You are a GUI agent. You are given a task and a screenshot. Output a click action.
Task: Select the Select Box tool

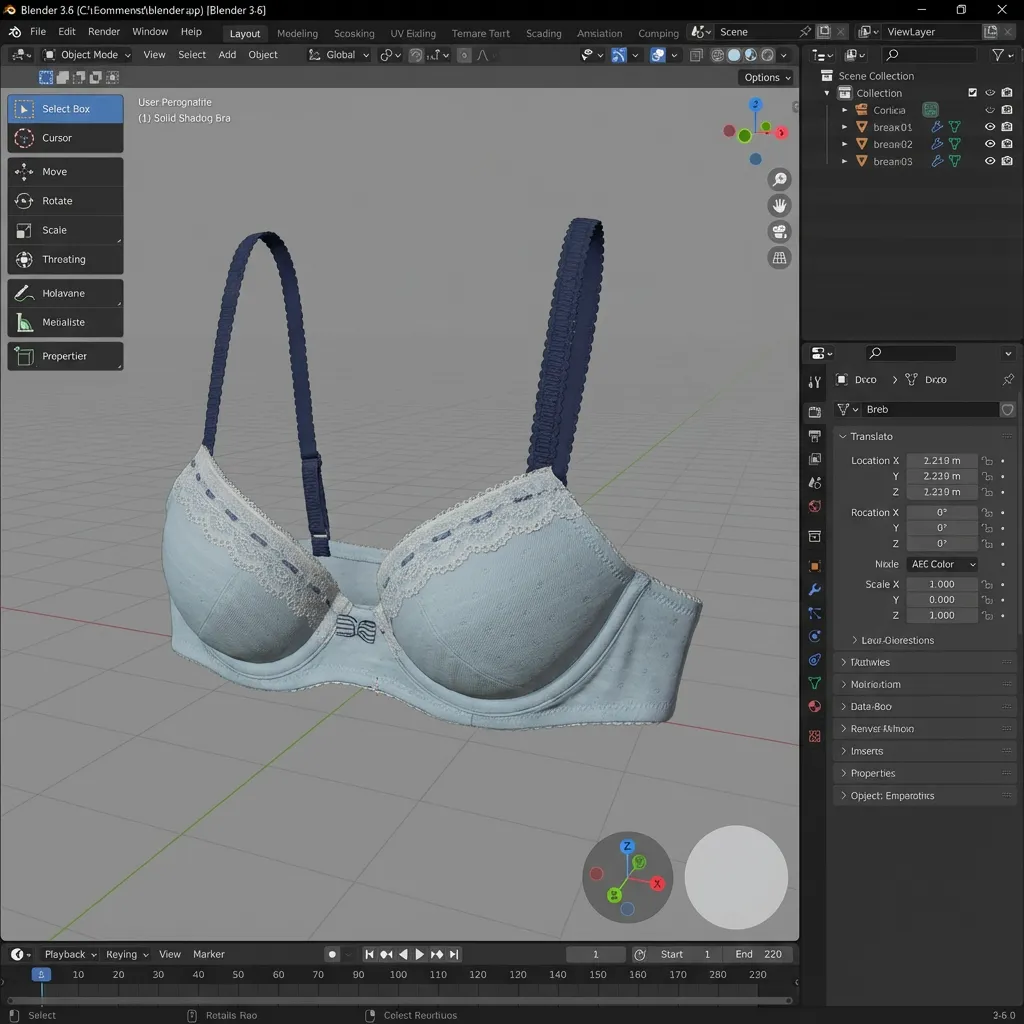[x=66, y=108]
